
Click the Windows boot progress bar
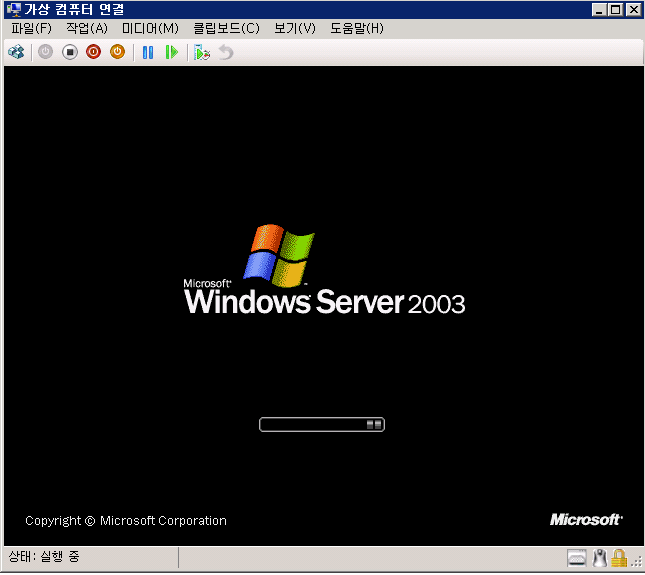322,424
